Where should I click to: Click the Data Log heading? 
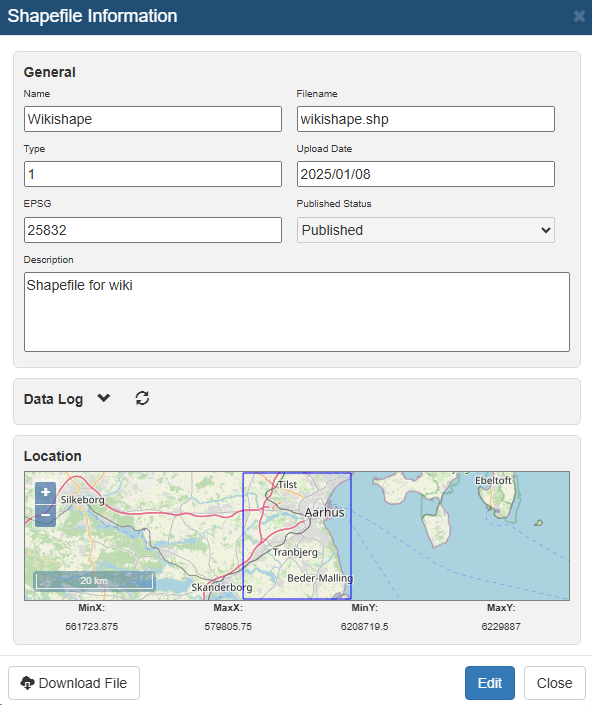[53, 399]
